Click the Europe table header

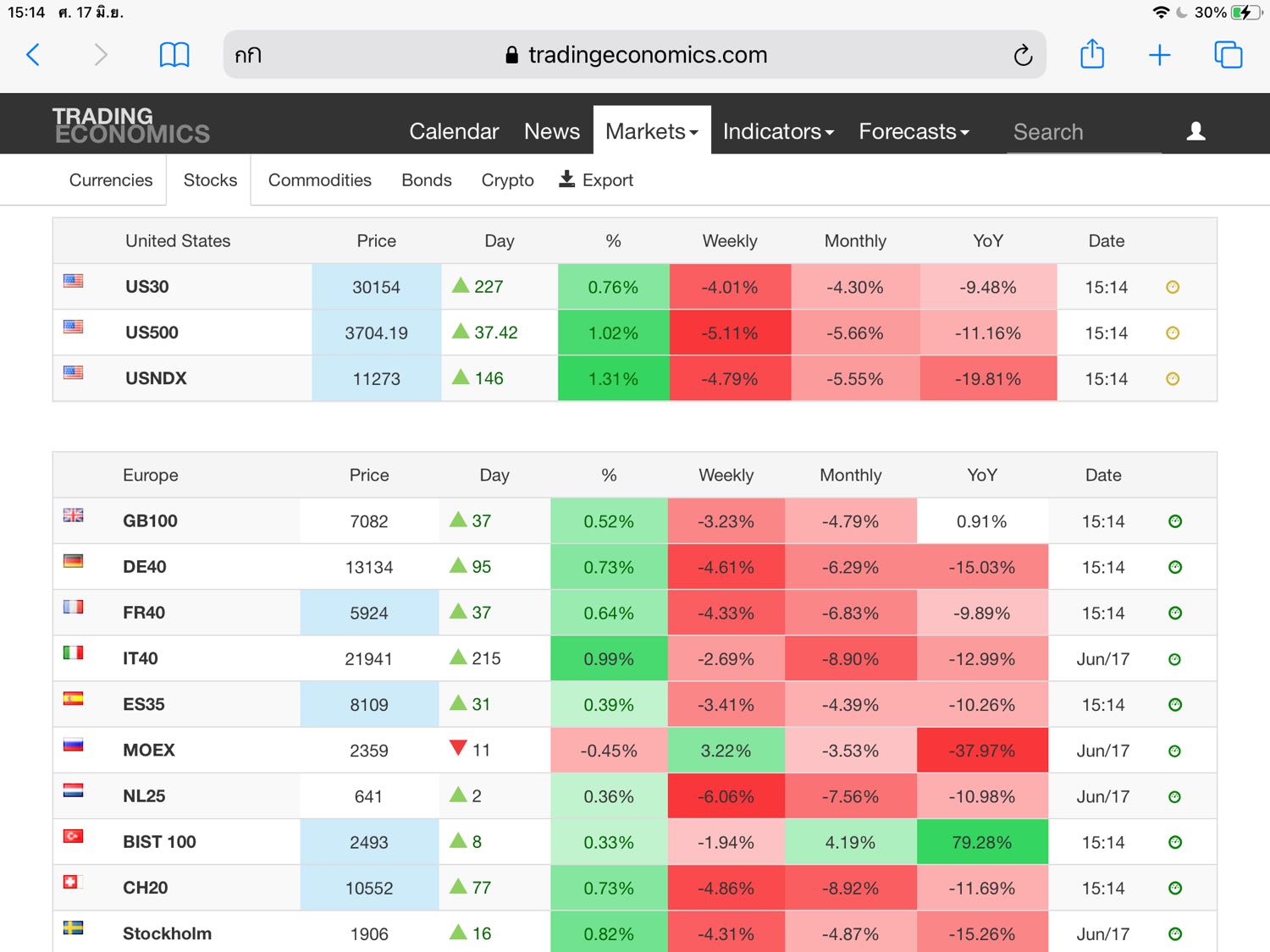coord(151,476)
